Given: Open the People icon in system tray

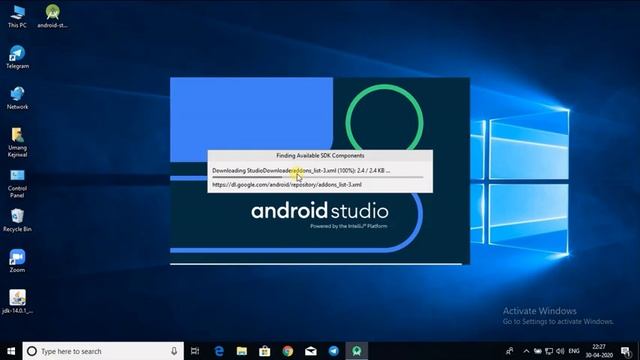Looking at the screenshot, I should [509, 351].
